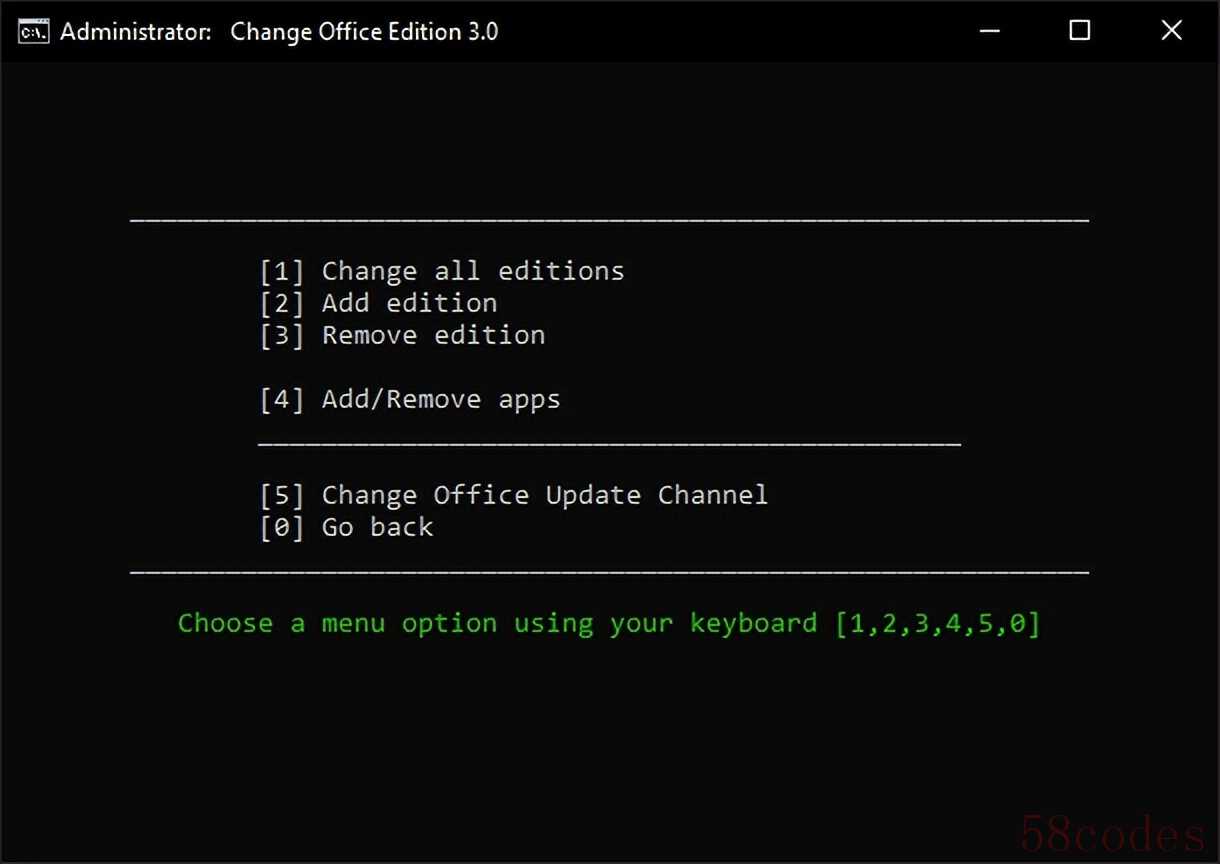The height and width of the screenshot is (864, 1220).
Task: Click the word "keyboard" in the prompt
Action: [x=753, y=623]
